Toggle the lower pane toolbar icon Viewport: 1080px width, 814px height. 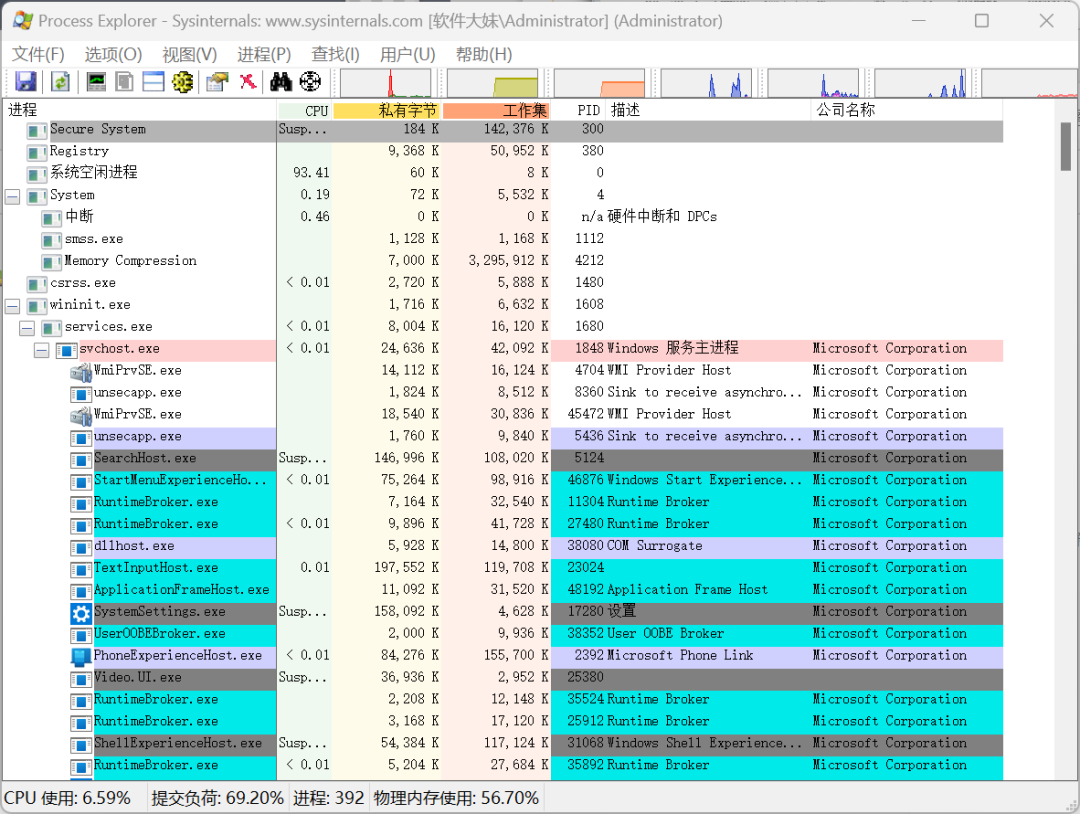(x=153, y=82)
